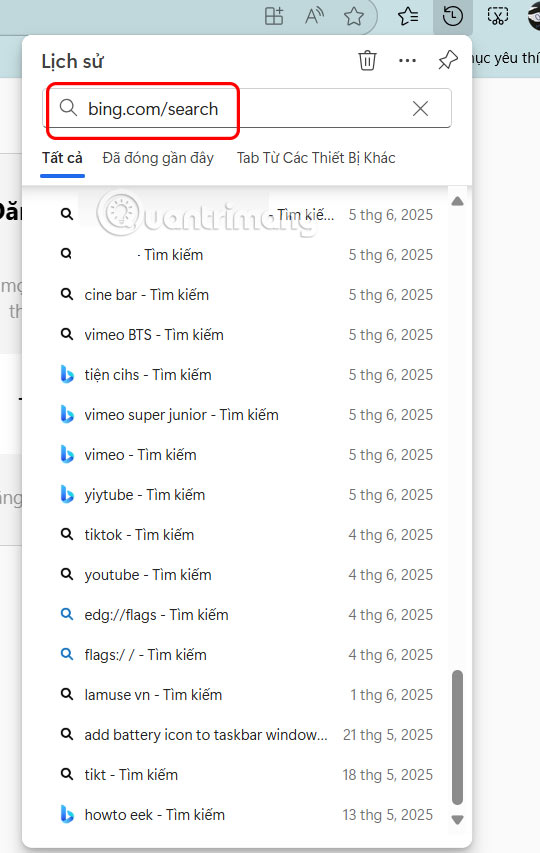Image resolution: width=540 pixels, height=853 pixels.
Task: Clear the history search text
Action: point(420,108)
